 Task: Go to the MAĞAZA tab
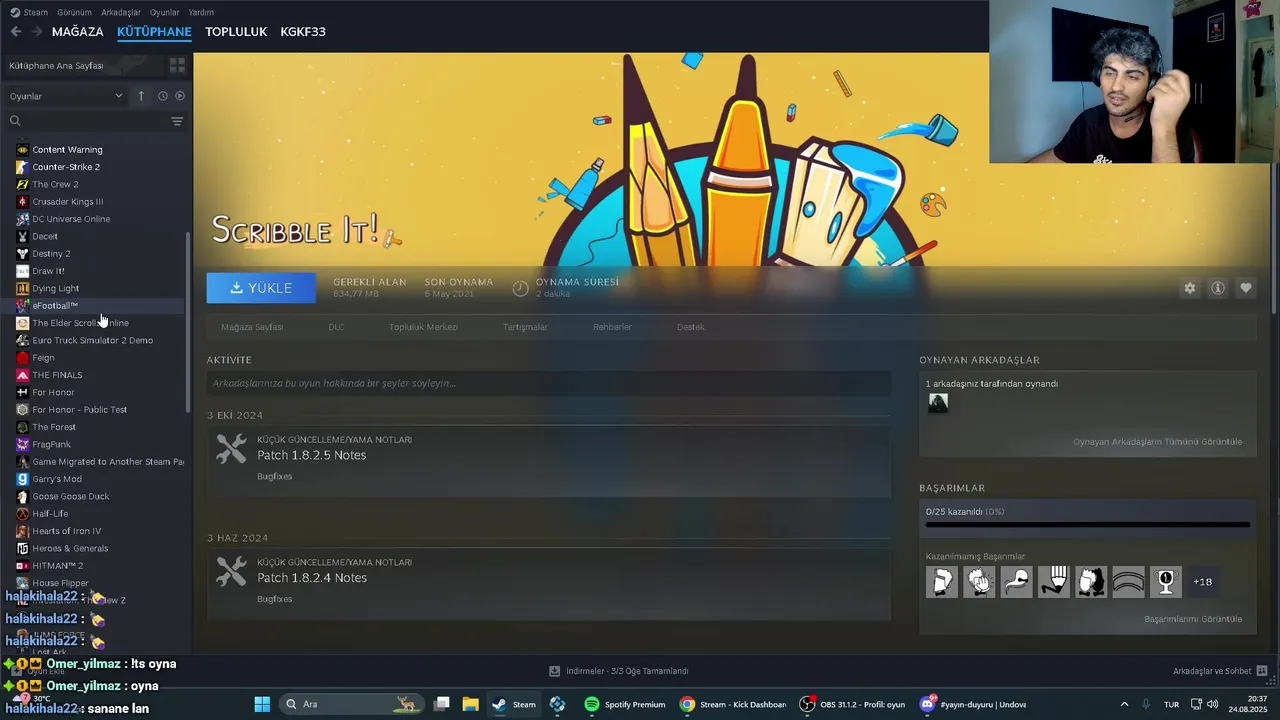coord(78,32)
